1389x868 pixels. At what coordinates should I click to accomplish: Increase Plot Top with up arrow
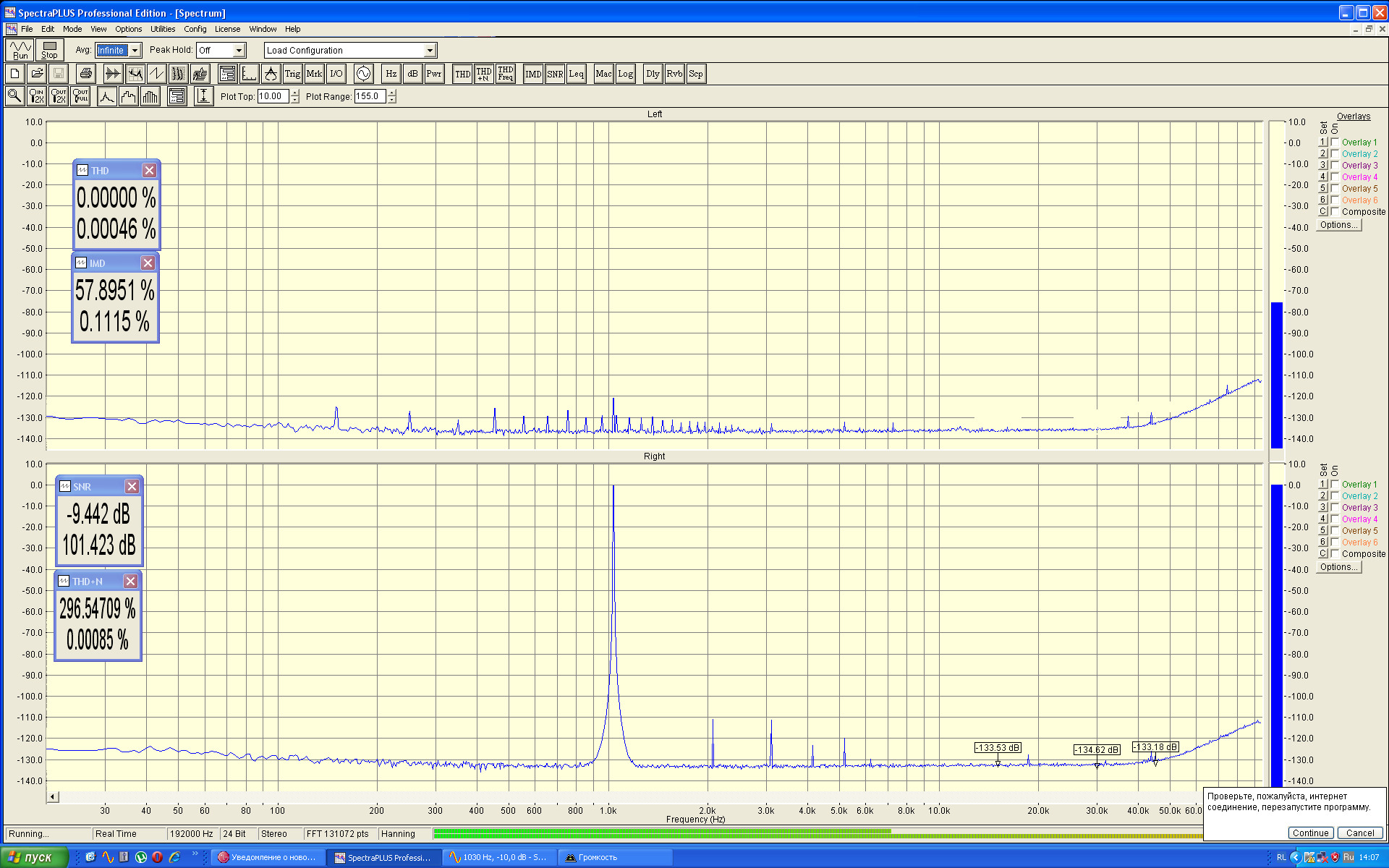click(294, 93)
